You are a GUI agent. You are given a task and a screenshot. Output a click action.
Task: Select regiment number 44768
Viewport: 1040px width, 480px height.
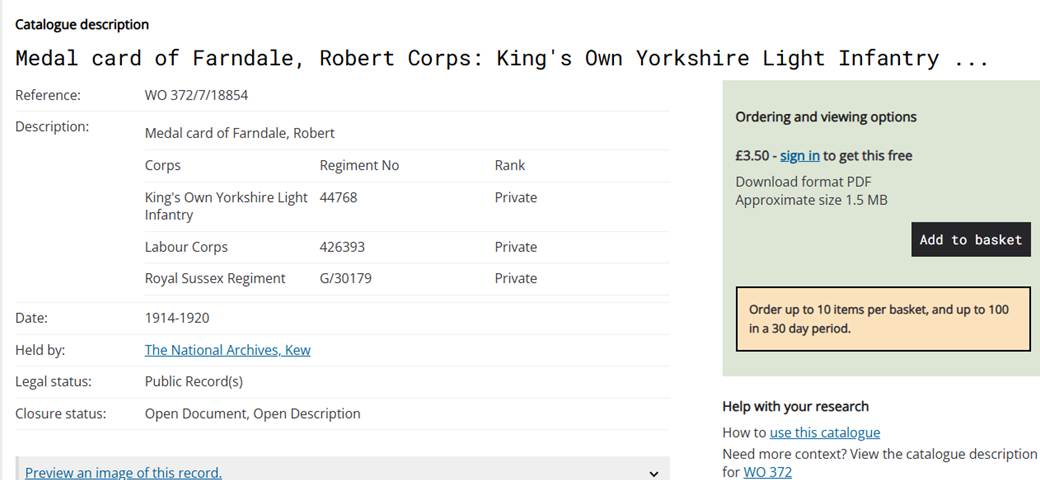click(x=338, y=198)
